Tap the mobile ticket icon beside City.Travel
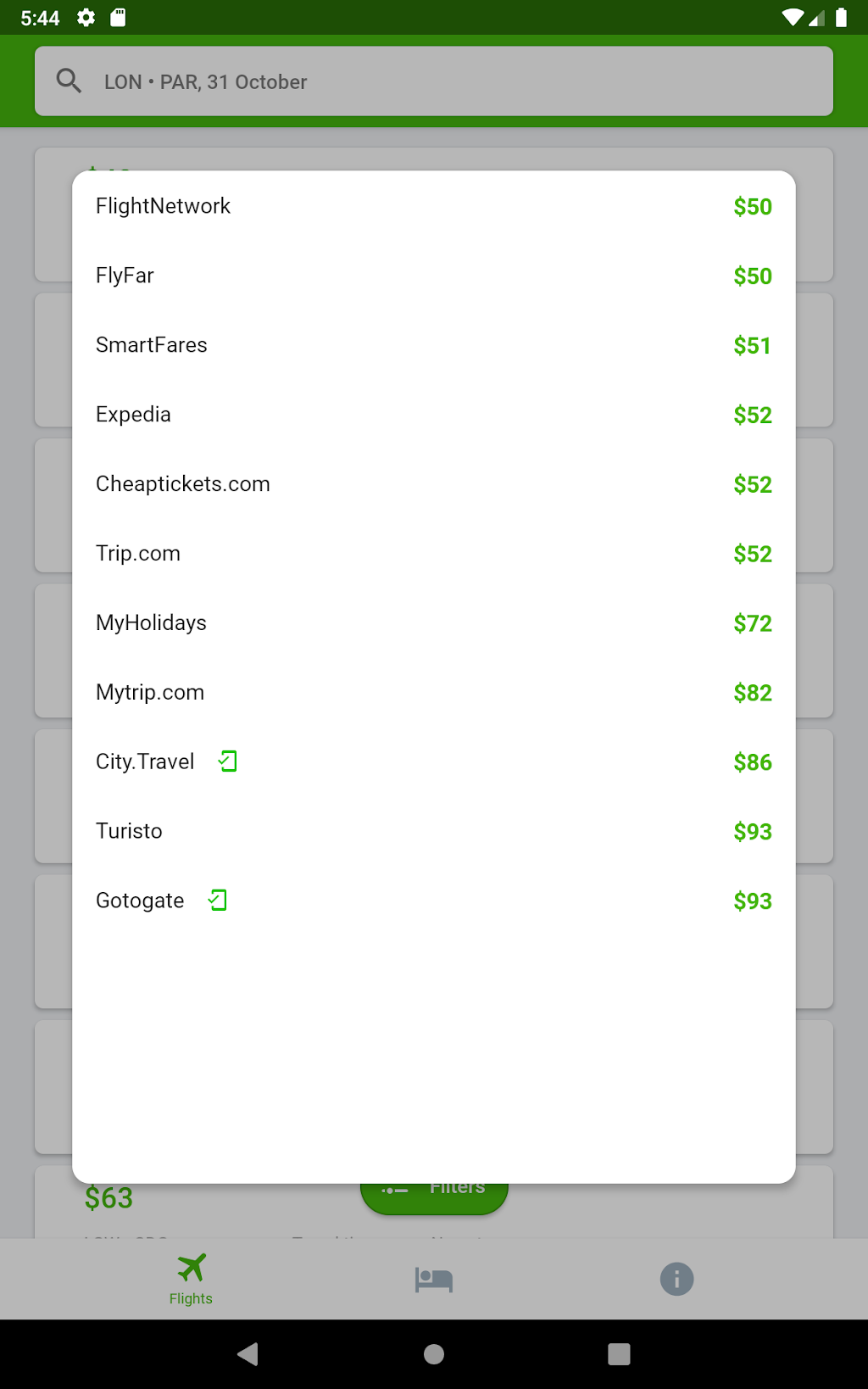This screenshot has height=1389, width=868. [227, 761]
